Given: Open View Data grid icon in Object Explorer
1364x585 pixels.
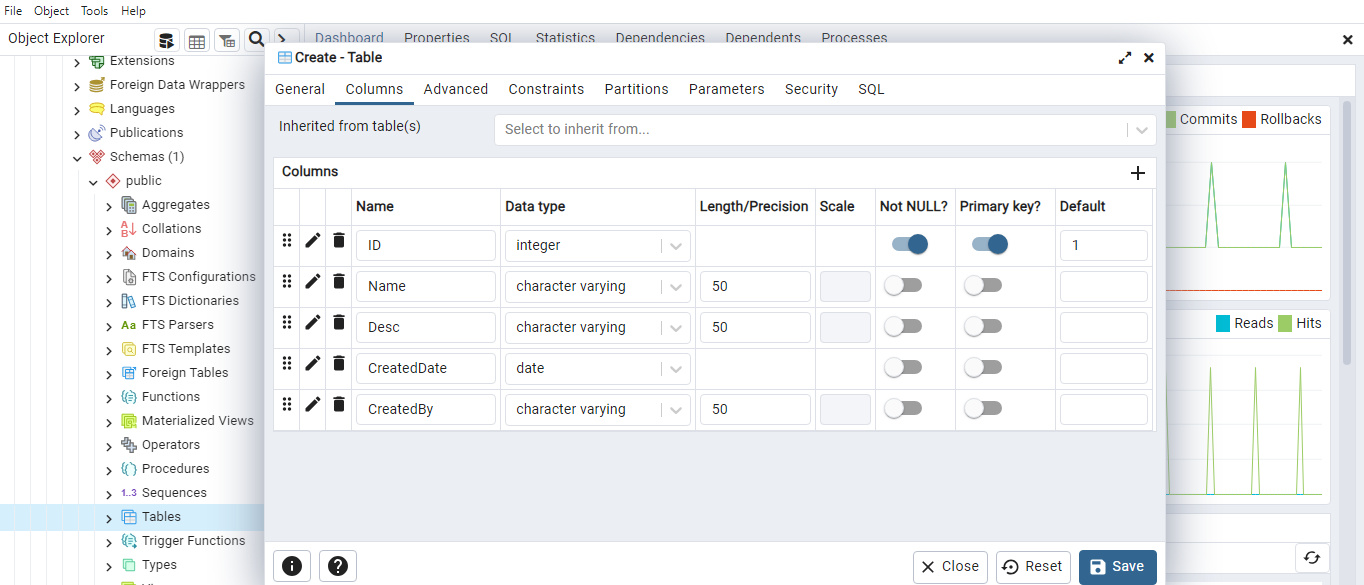Looking at the screenshot, I should click(x=197, y=40).
